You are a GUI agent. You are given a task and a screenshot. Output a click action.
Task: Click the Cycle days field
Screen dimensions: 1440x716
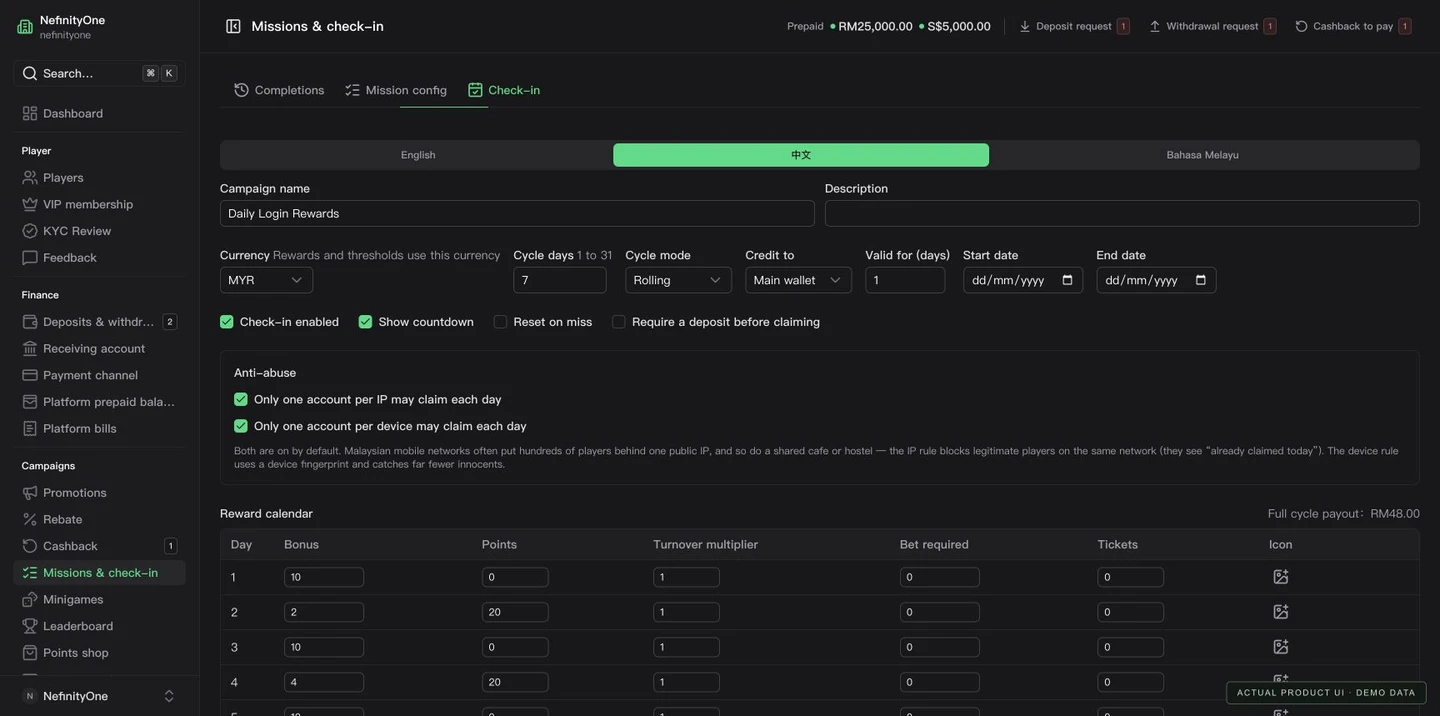(560, 280)
